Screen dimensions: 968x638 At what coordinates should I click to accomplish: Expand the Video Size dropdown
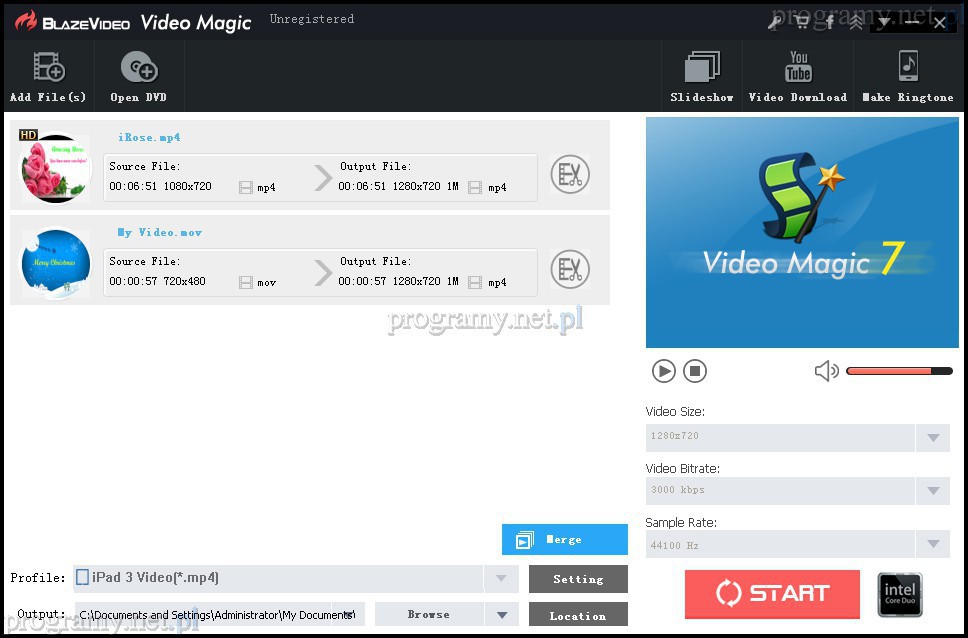(932, 438)
